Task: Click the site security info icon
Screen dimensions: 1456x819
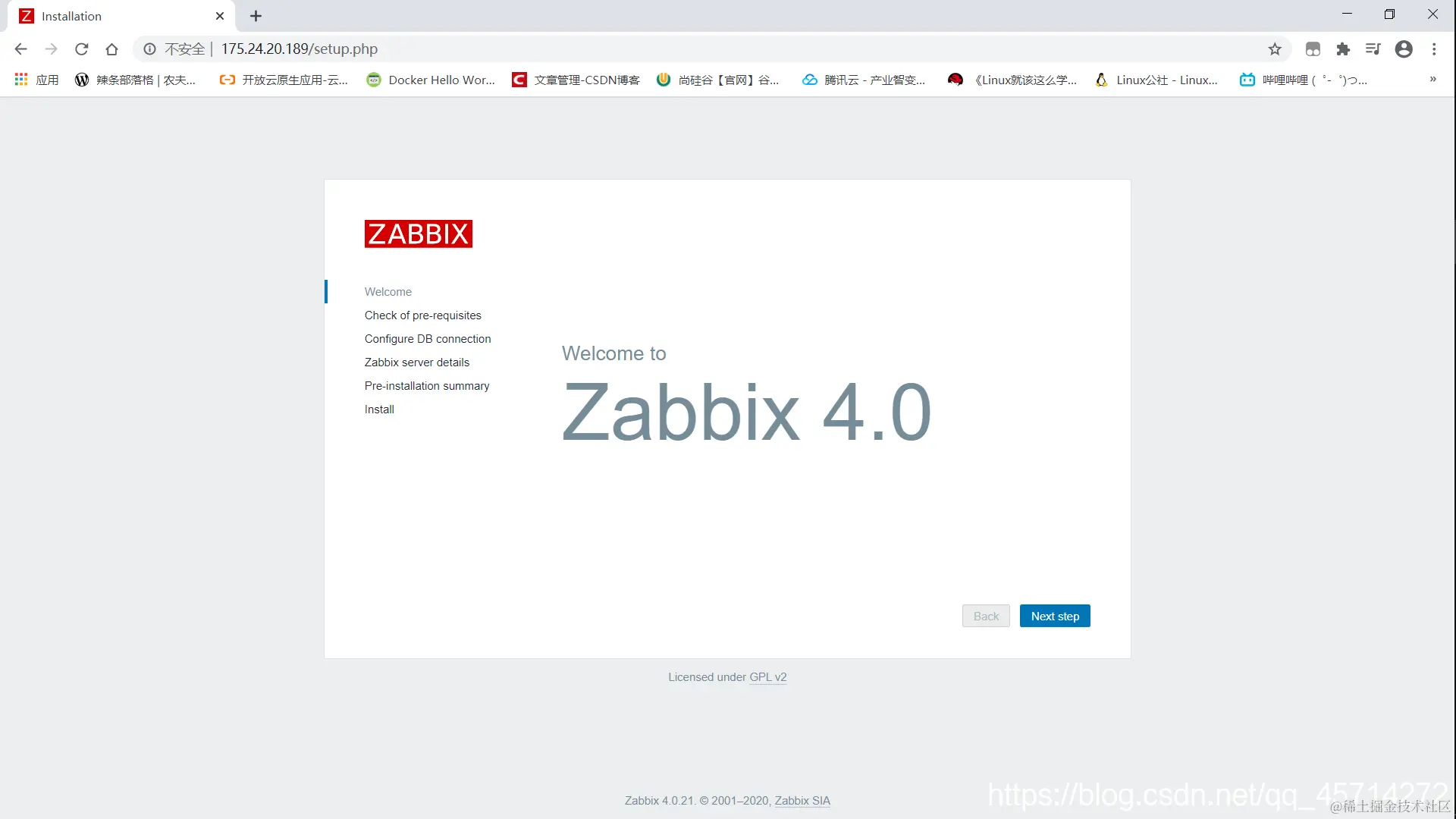Action: pos(150,49)
